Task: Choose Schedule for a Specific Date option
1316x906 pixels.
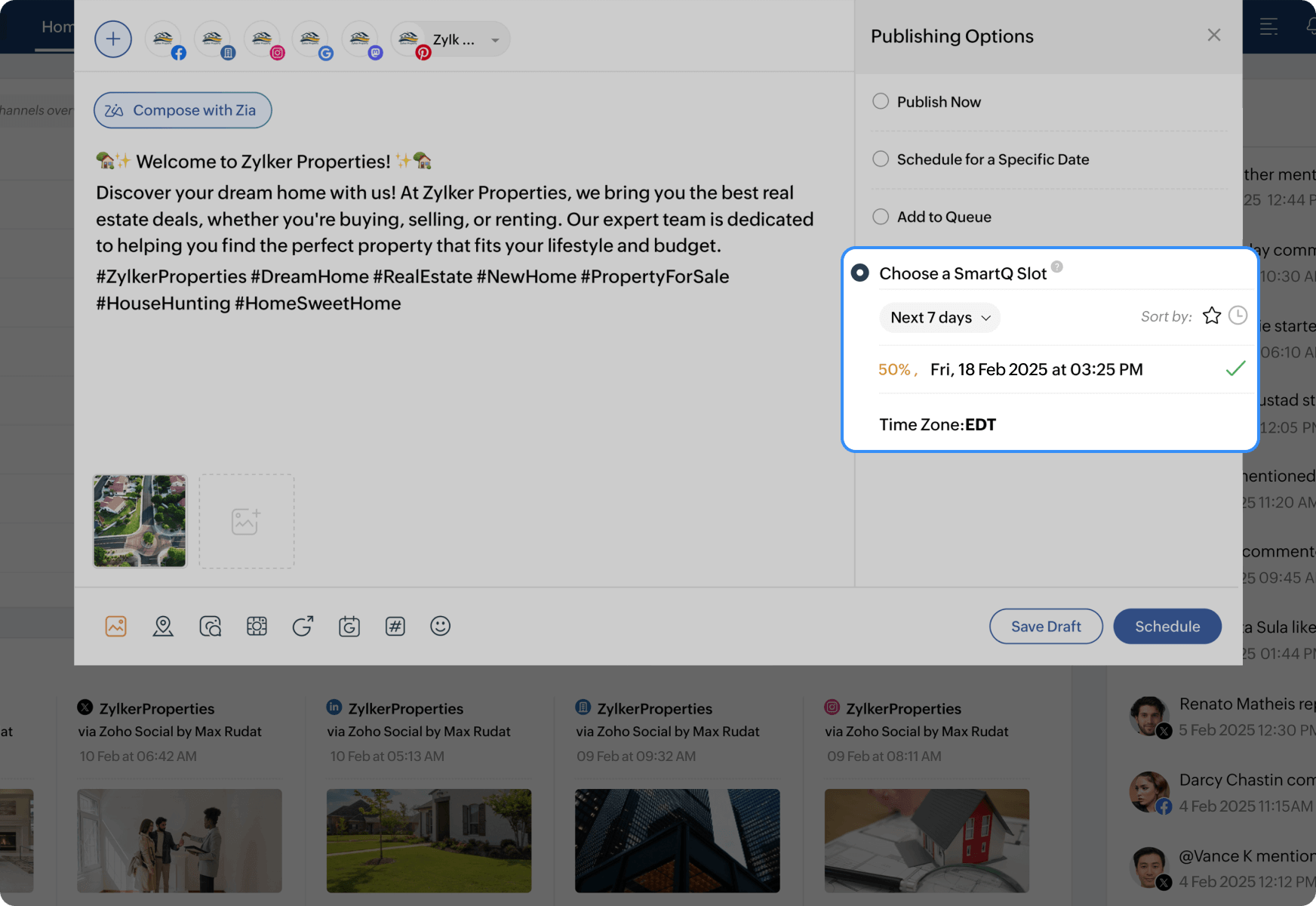Action: (x=881, y=159)
